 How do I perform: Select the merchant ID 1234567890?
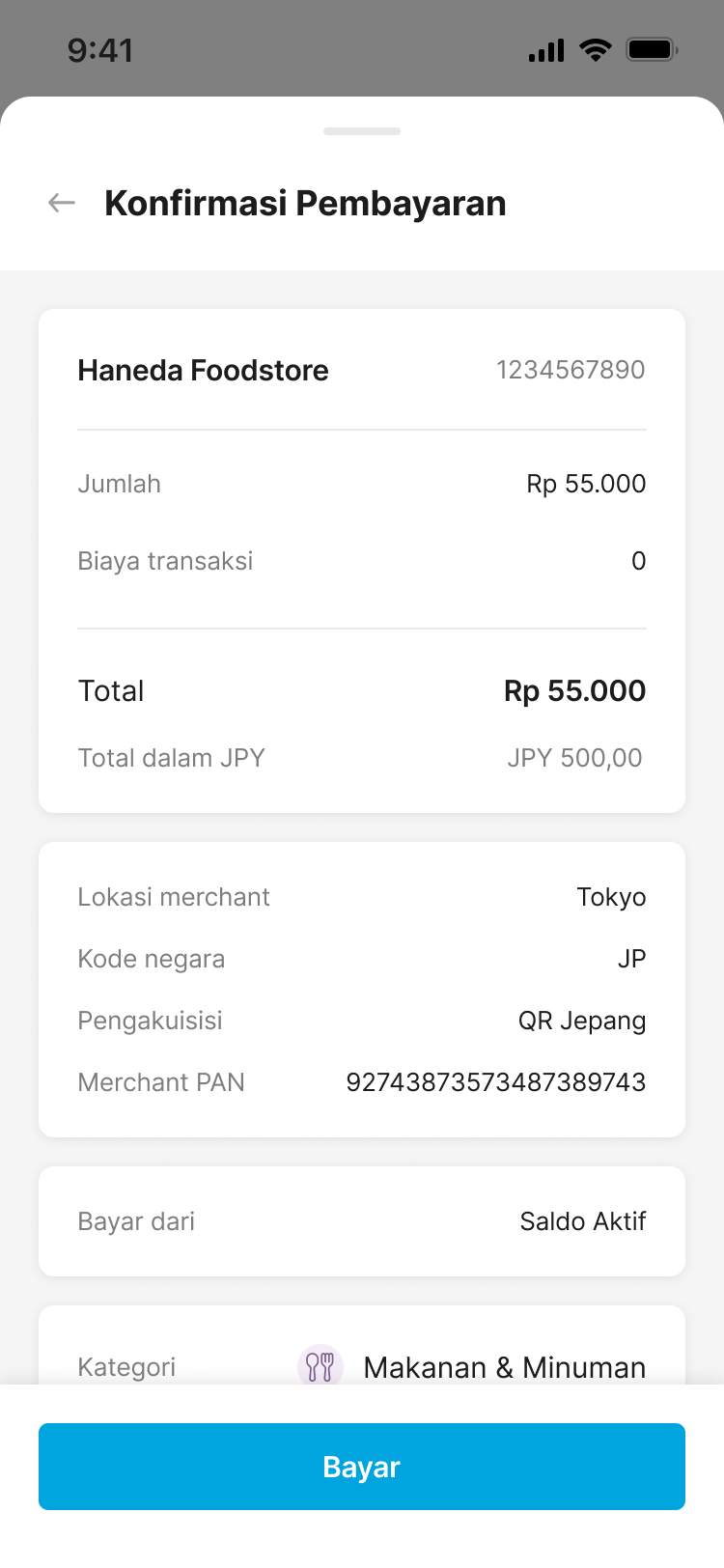click(x=571, y=370)
